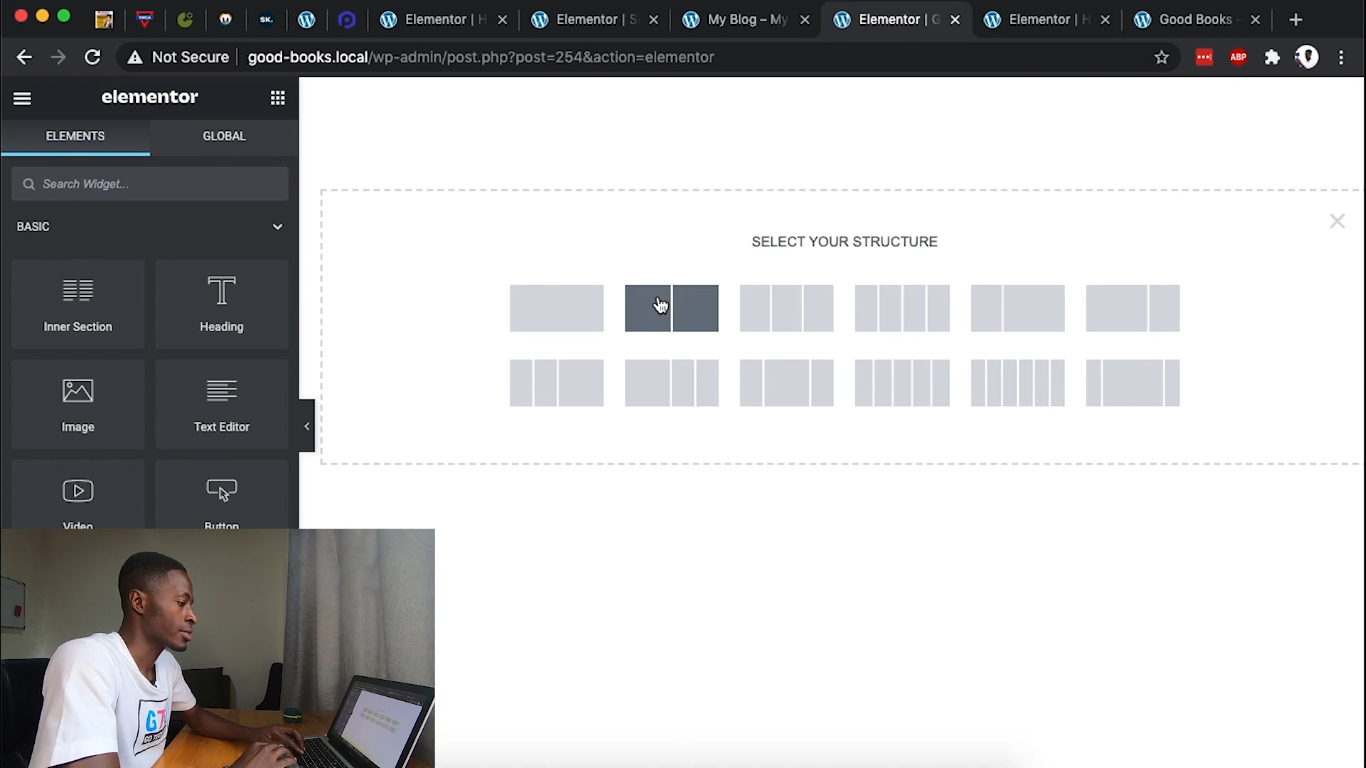Choose the five equal columns structure
Viewport: 1366px width, 768px height.
[902, 383]
